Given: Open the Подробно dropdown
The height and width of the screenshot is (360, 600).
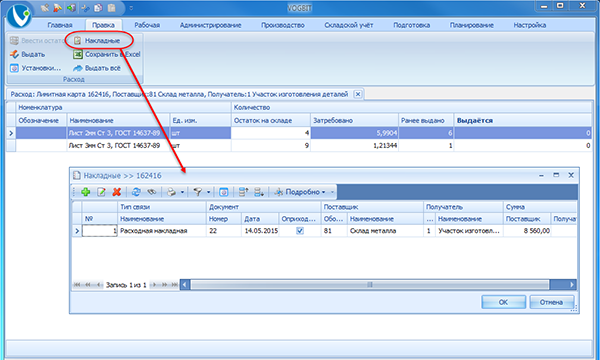Looking at the screenshot, I should point(300,192).
